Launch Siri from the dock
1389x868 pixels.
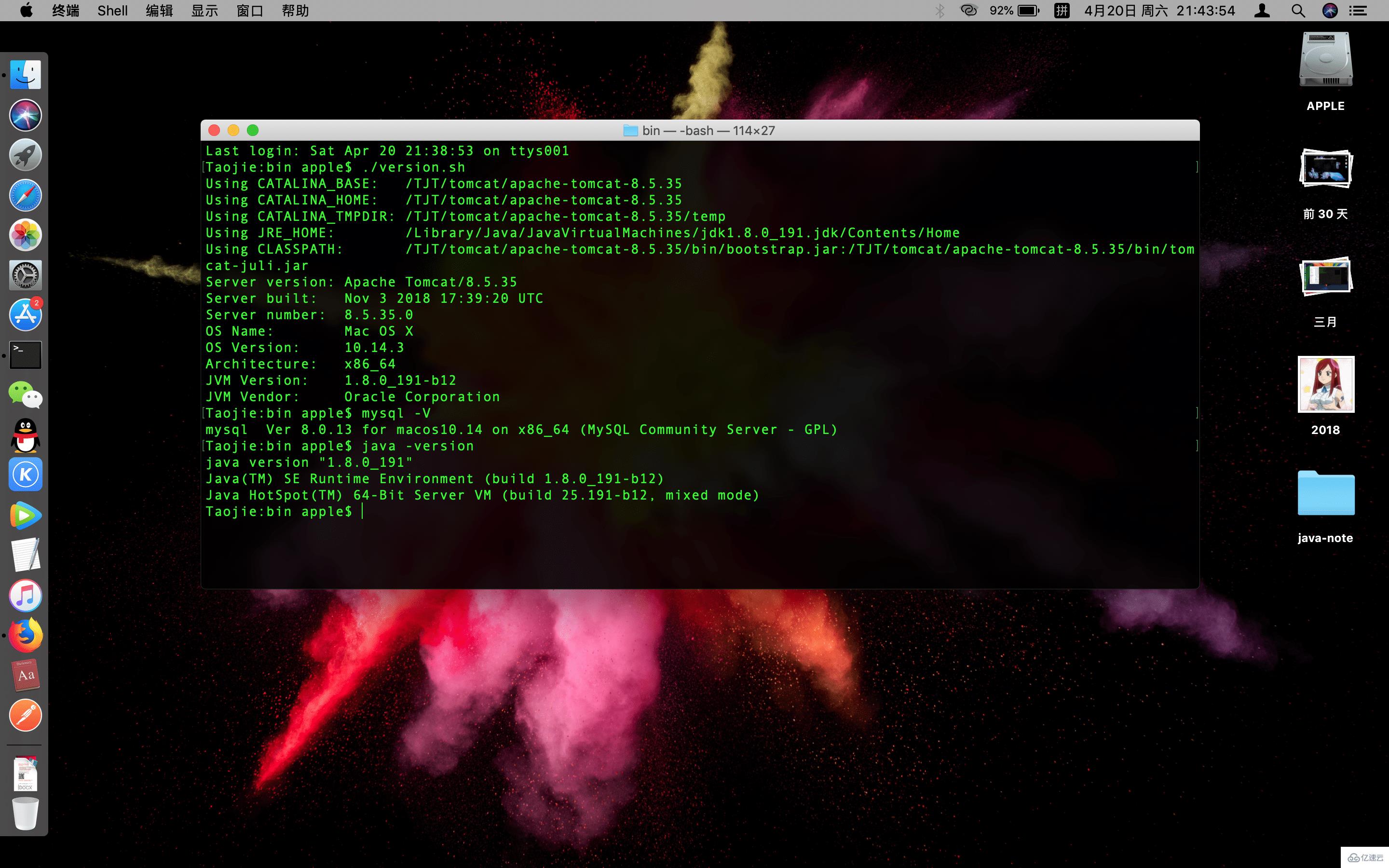(x=25, y=115)
